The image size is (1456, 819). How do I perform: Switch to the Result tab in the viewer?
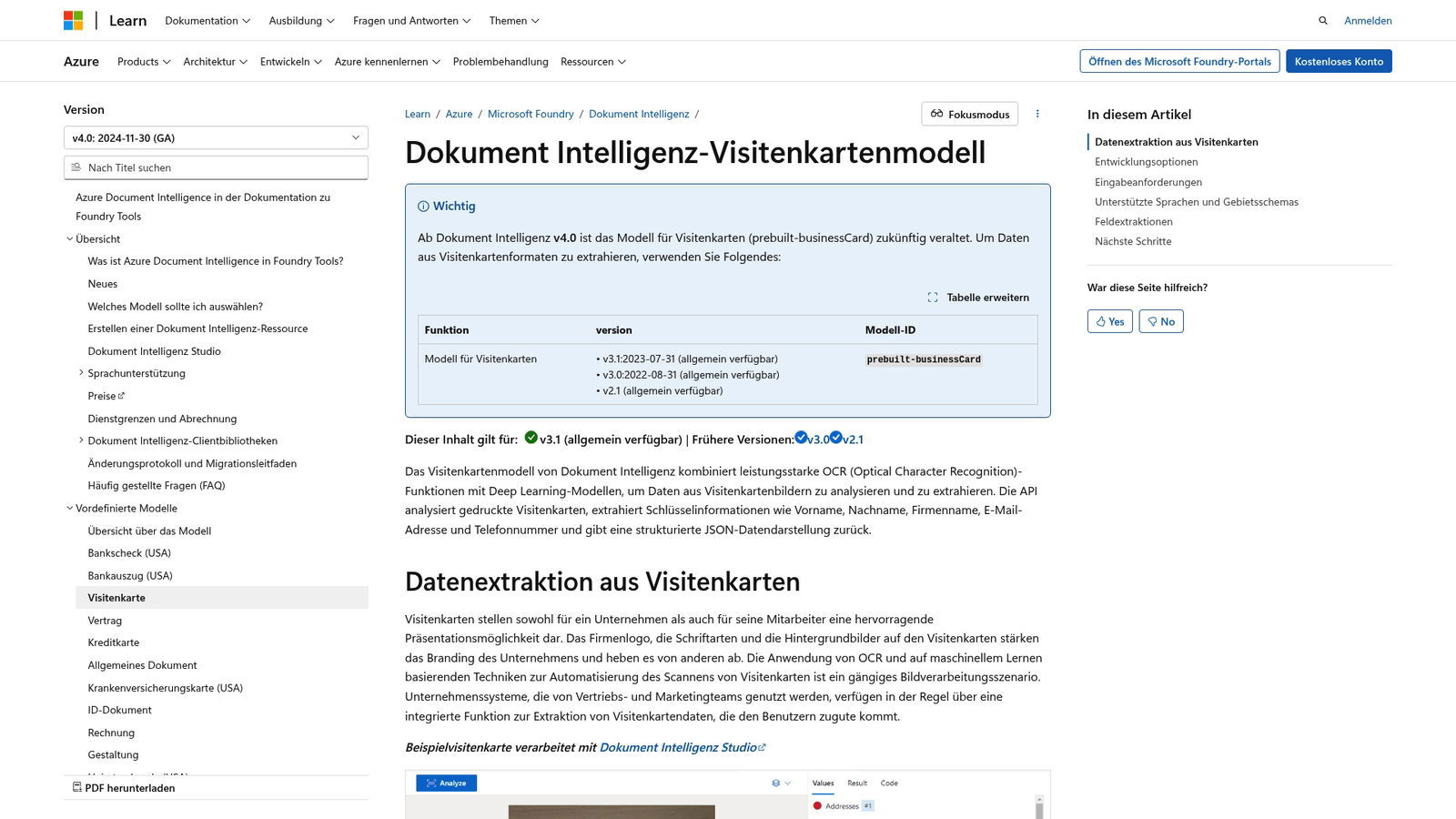click(x=856, y=783)
